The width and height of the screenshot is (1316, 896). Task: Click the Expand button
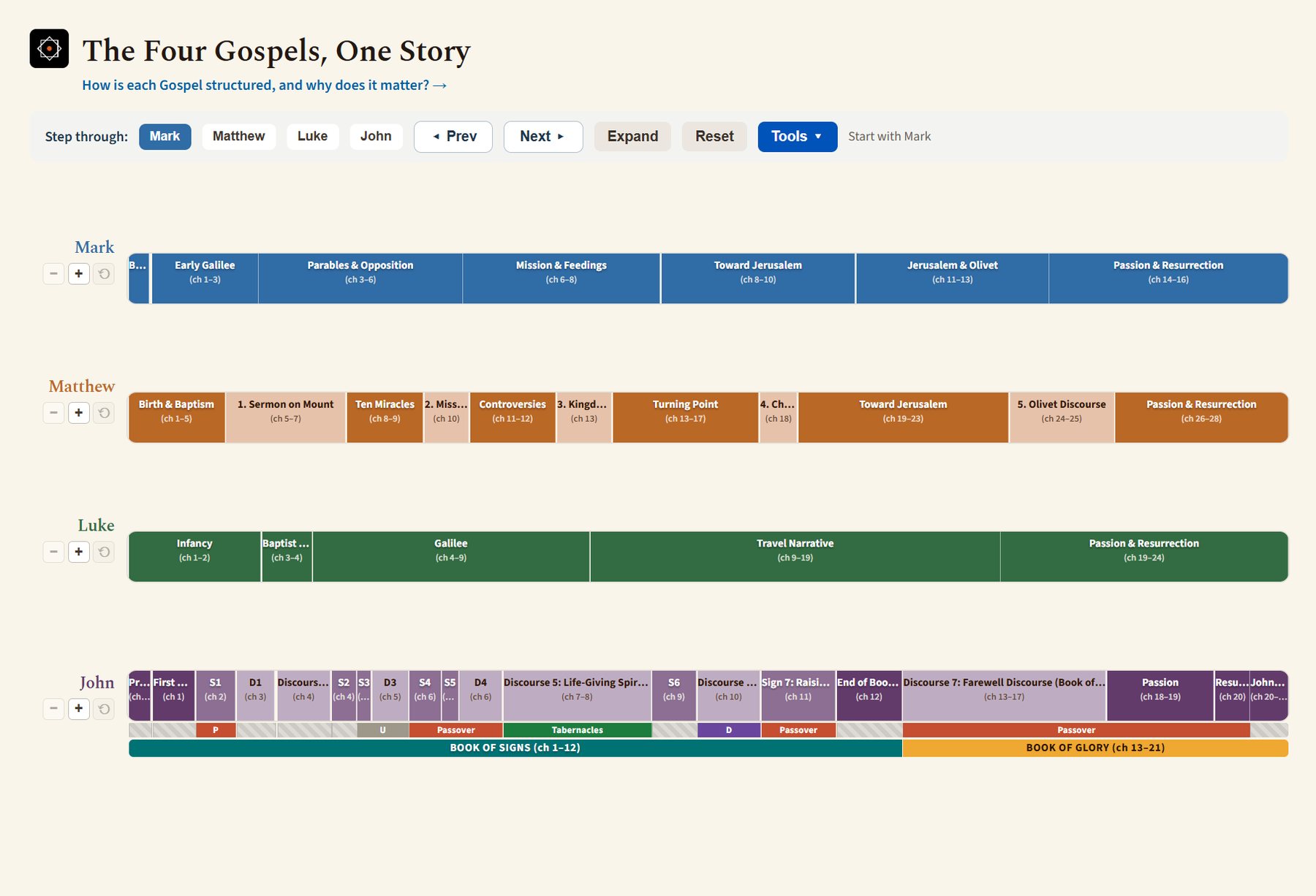coord(632,137)
